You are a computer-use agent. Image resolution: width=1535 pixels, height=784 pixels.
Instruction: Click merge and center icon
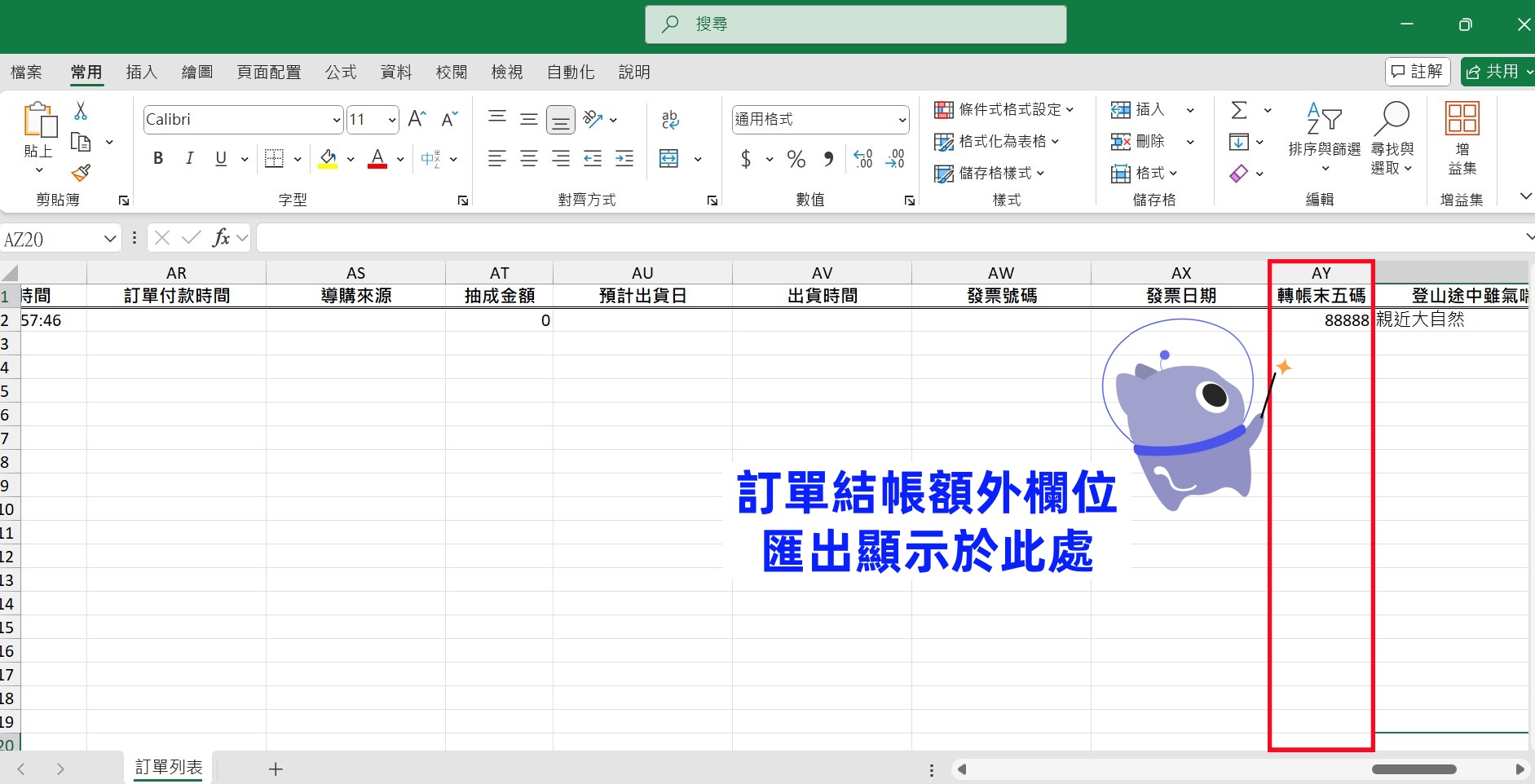669,158
